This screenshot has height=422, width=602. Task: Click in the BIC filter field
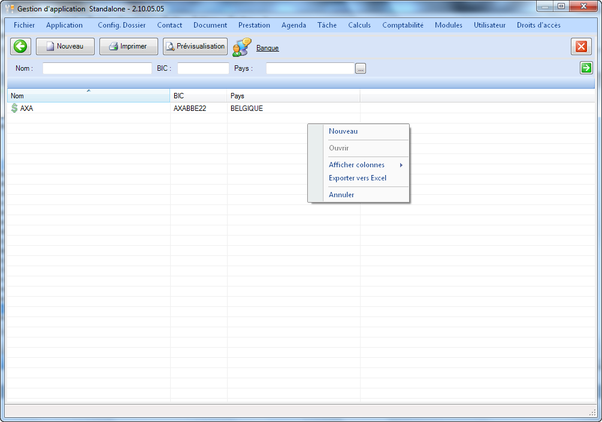pyautogui.click(x=203, y=68)
